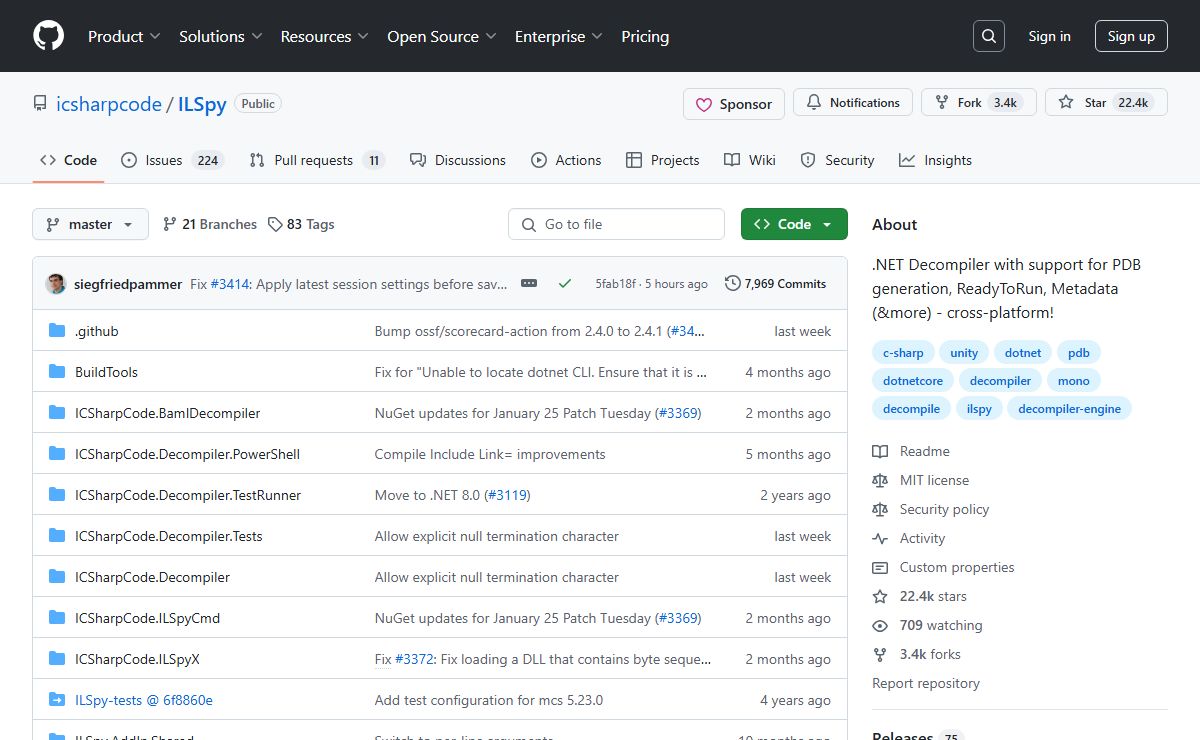The height and width of the screenshot is (740, 1200).
Task: Click the MIT license scale icon
Action: click(880, 481)
